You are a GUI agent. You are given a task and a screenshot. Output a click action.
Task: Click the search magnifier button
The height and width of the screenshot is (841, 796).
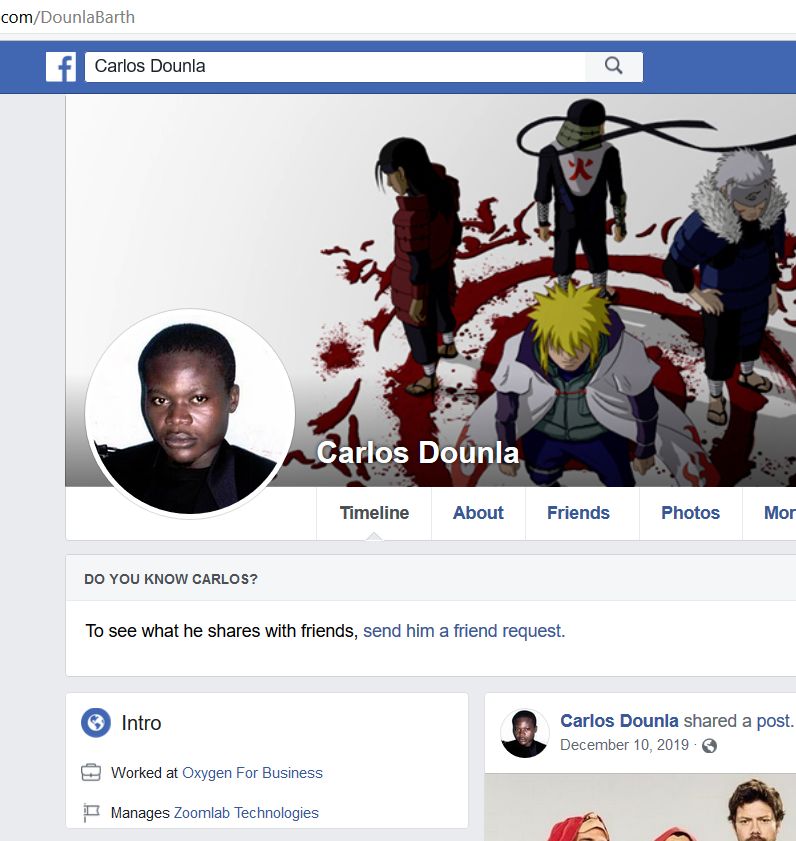pyautogui.click(x=614, y=67)
